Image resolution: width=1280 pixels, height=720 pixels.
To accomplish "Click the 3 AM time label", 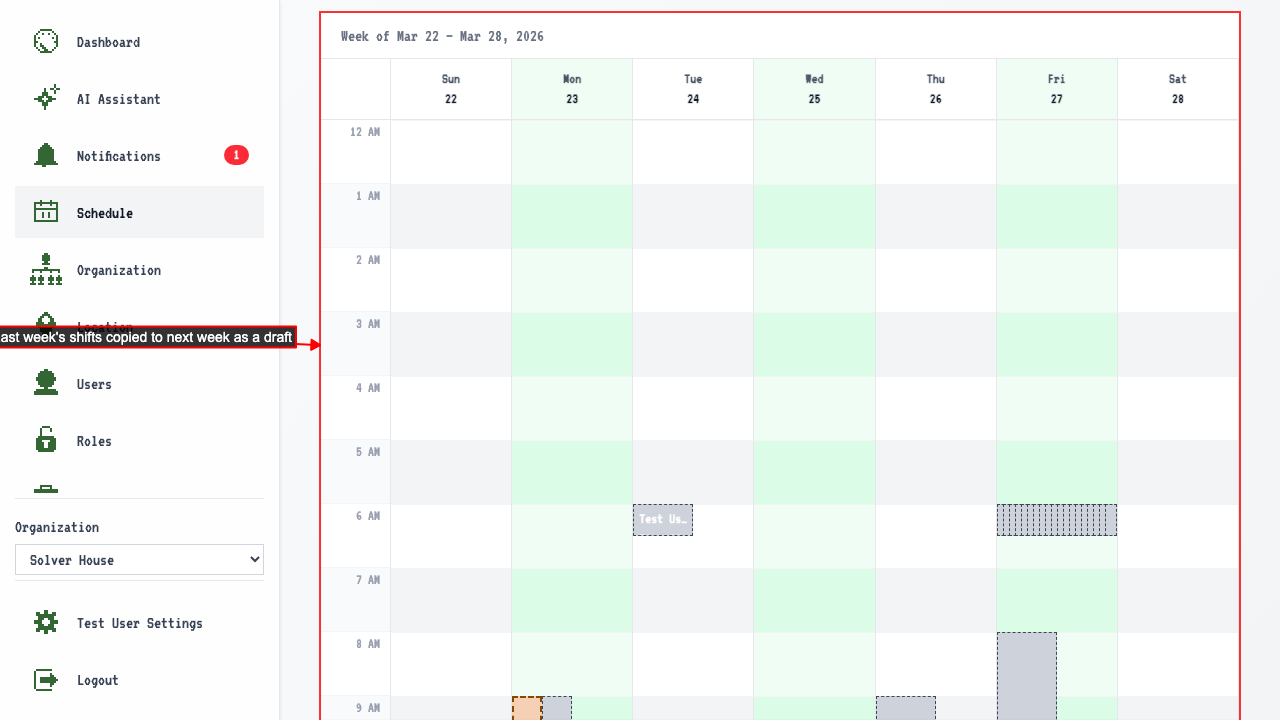I will click(368, 324).
